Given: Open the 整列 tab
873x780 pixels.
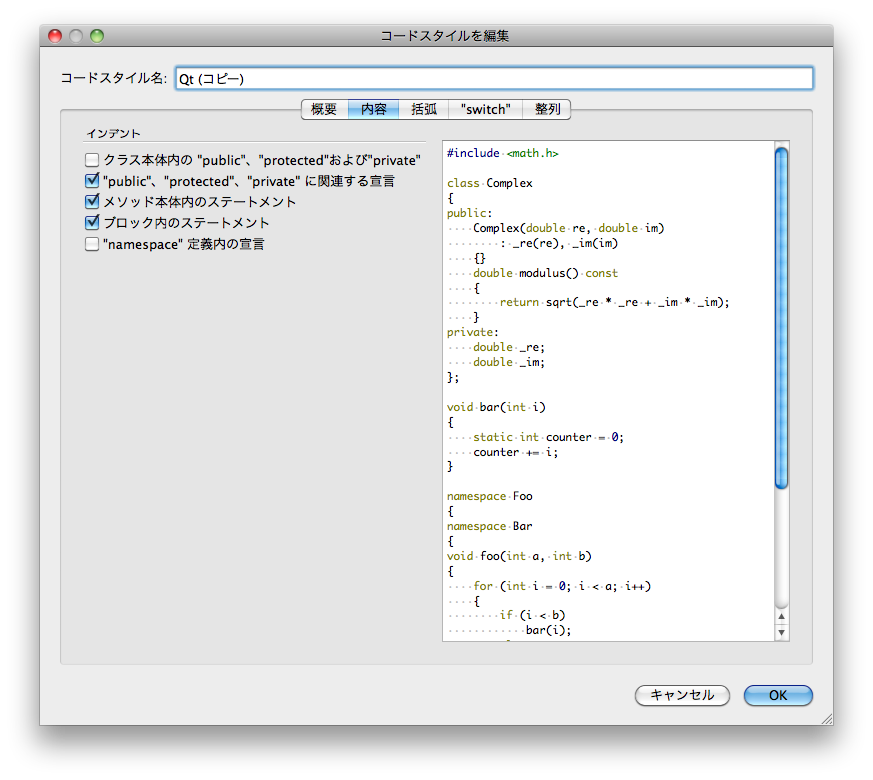Looking at the screenshot, I should [x=547, y=109].
